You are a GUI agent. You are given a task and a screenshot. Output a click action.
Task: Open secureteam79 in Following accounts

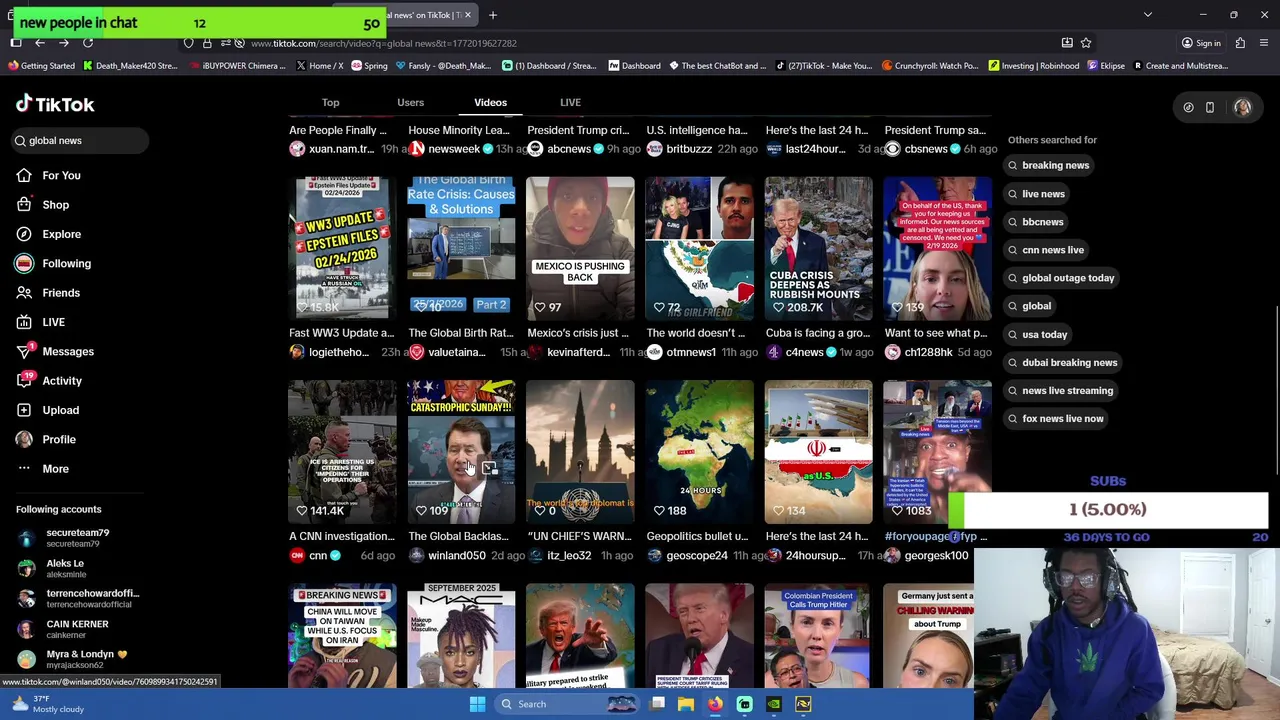tap(76, 538)
